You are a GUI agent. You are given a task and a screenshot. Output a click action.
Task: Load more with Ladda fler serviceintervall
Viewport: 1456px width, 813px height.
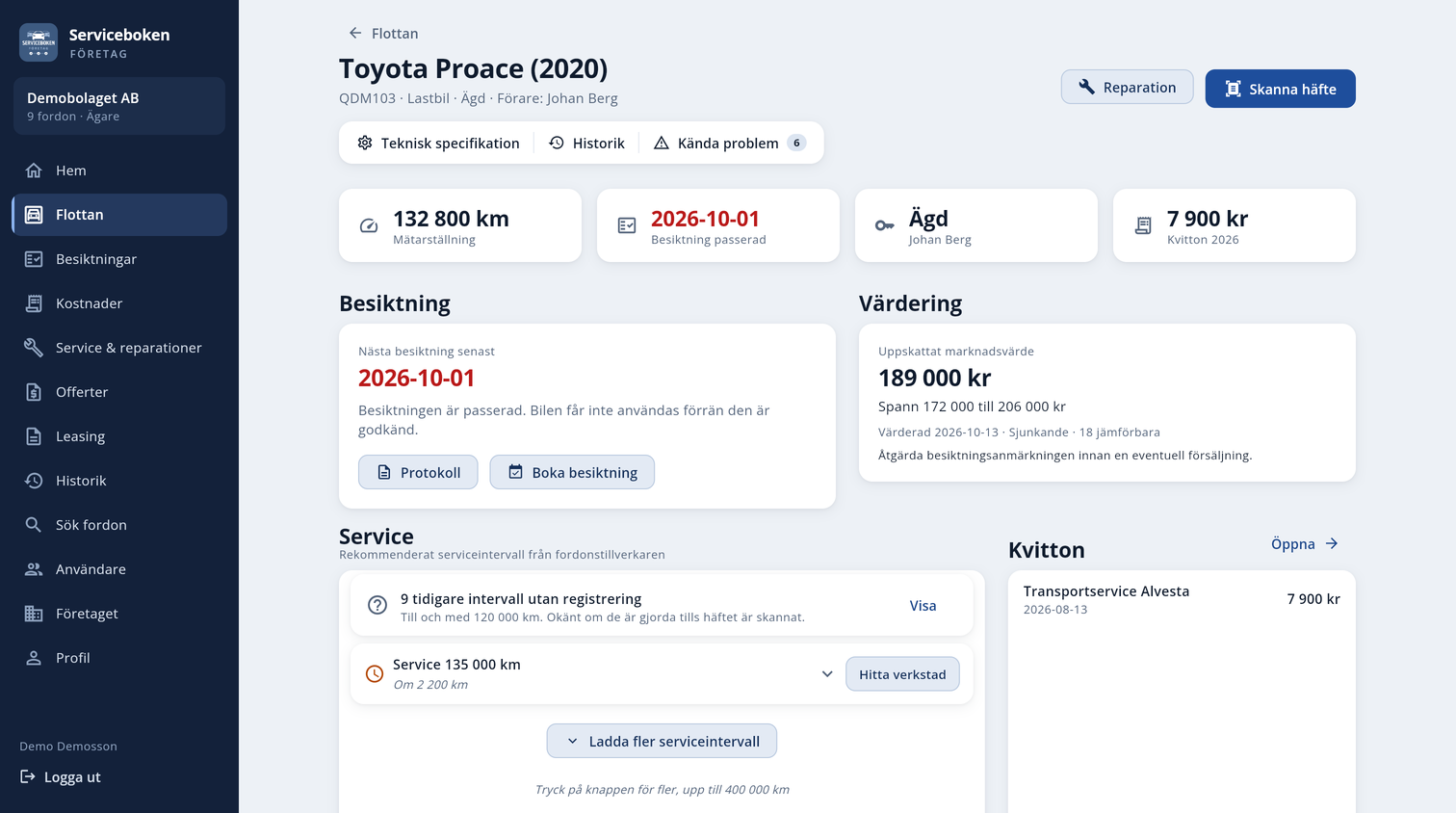point(662,741)
